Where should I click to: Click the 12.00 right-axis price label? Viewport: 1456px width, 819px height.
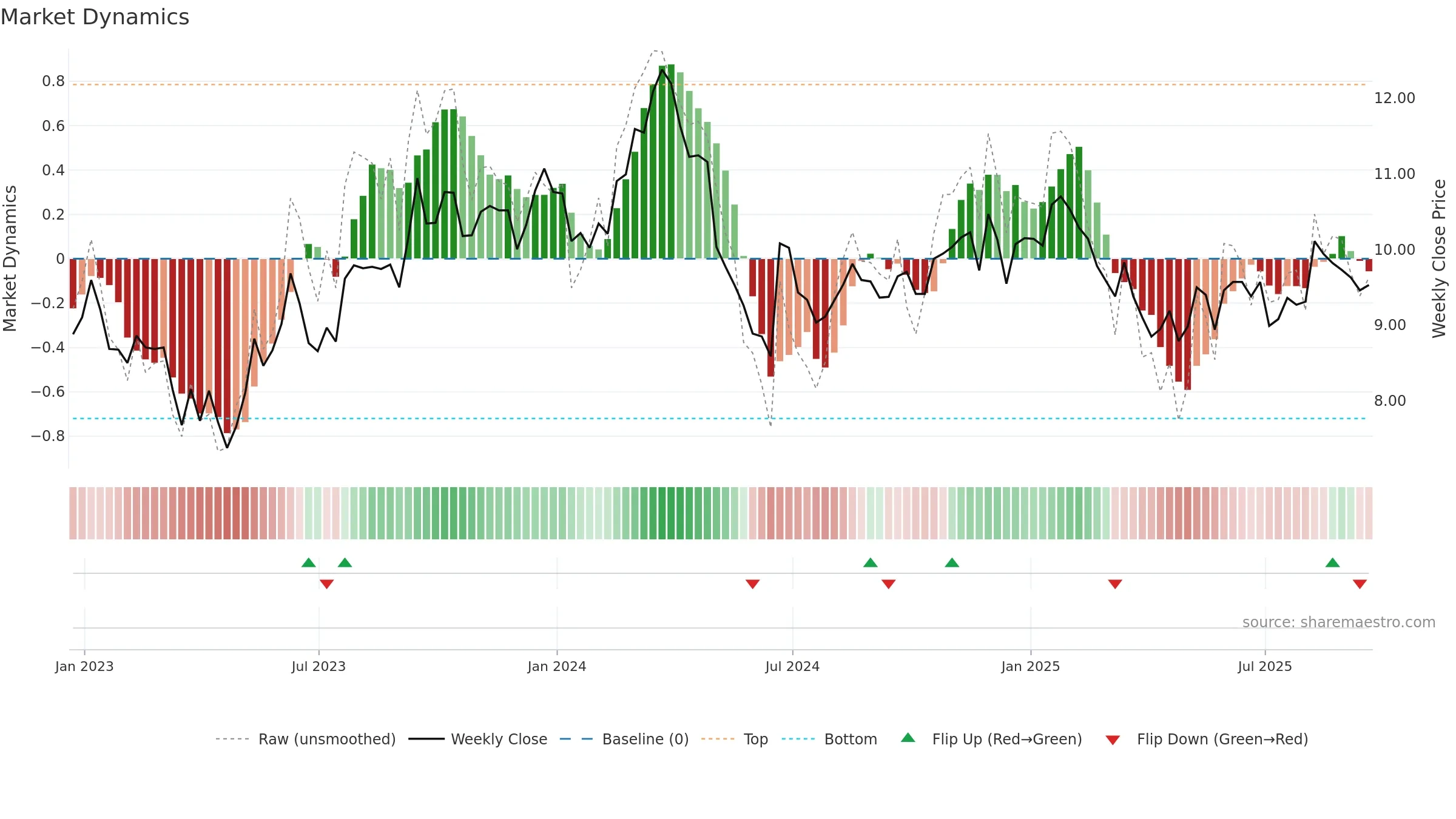point(1395,98)
